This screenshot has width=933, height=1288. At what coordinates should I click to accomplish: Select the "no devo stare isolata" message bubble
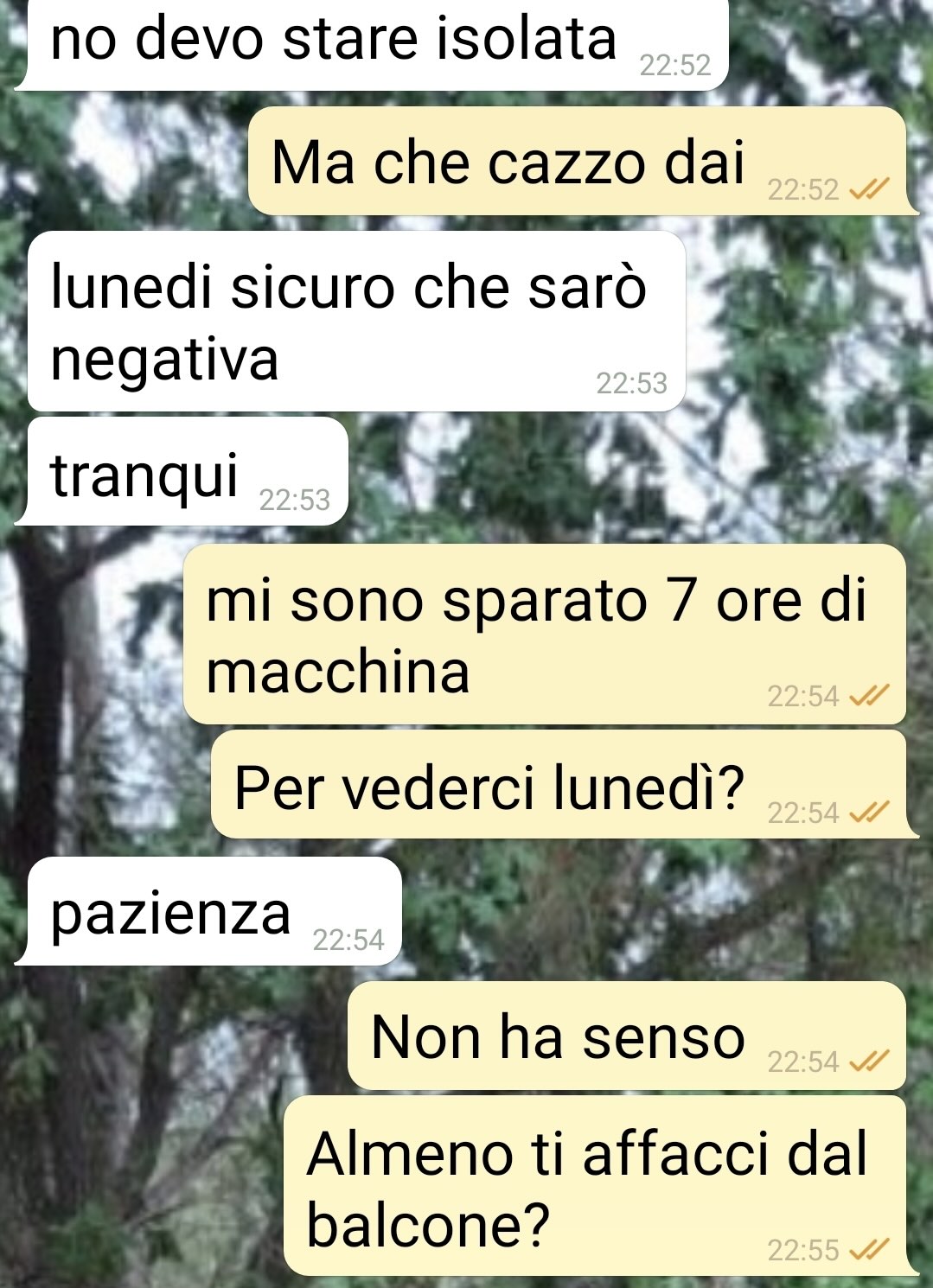point(372,43)
